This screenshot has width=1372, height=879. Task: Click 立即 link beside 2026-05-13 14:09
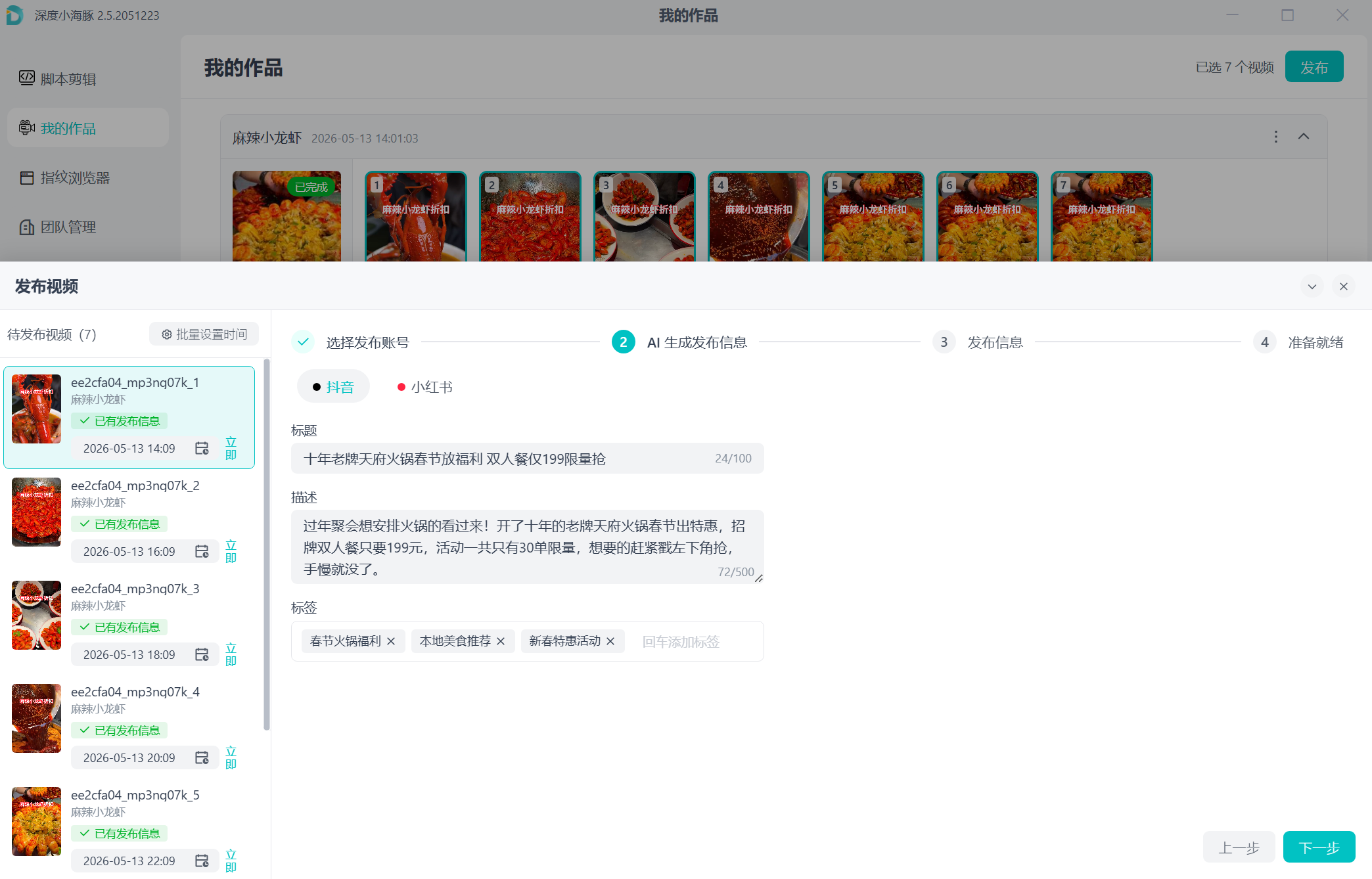click(x=231, y=448)
